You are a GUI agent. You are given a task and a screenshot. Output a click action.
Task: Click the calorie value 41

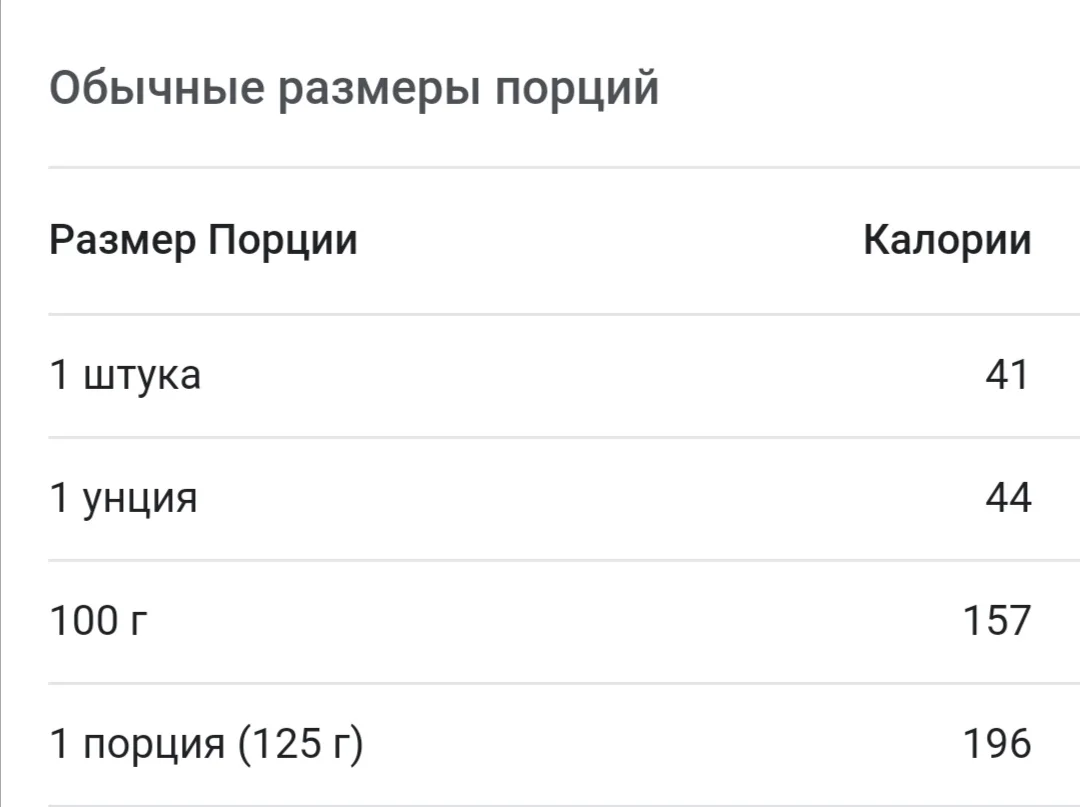1006,376
